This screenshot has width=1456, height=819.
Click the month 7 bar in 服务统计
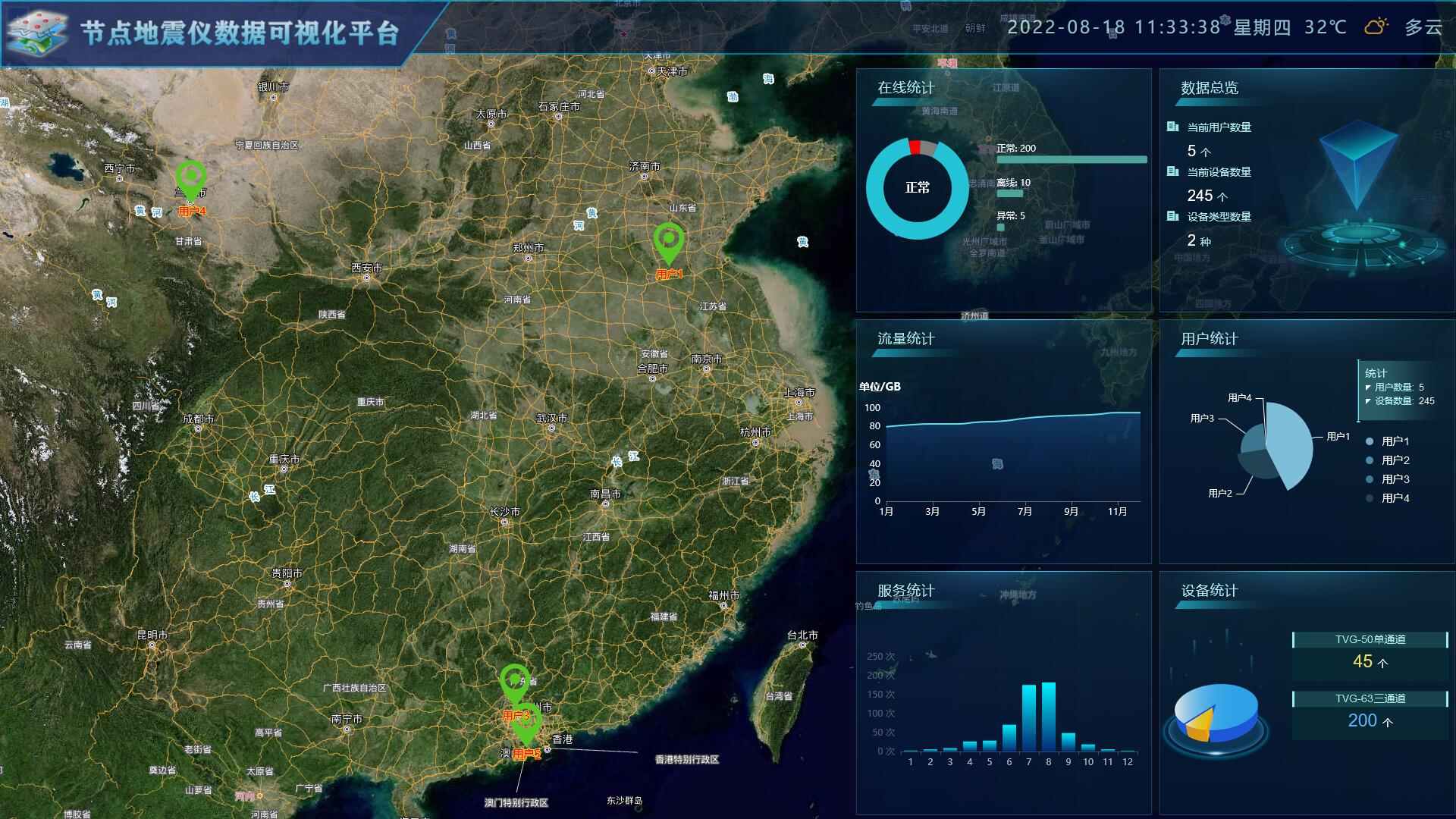click(1029, 717)
